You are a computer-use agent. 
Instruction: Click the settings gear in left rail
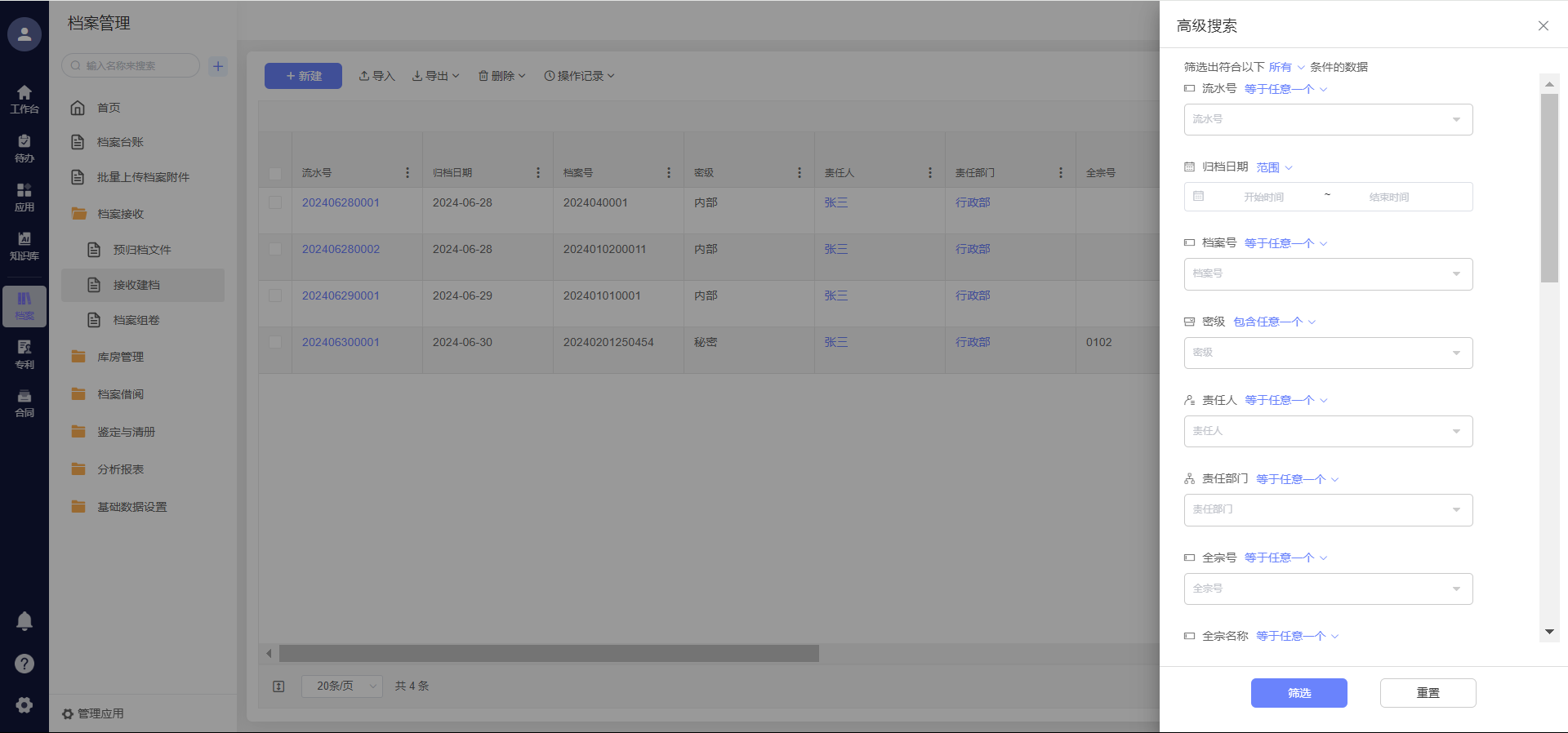coord(24,705)
